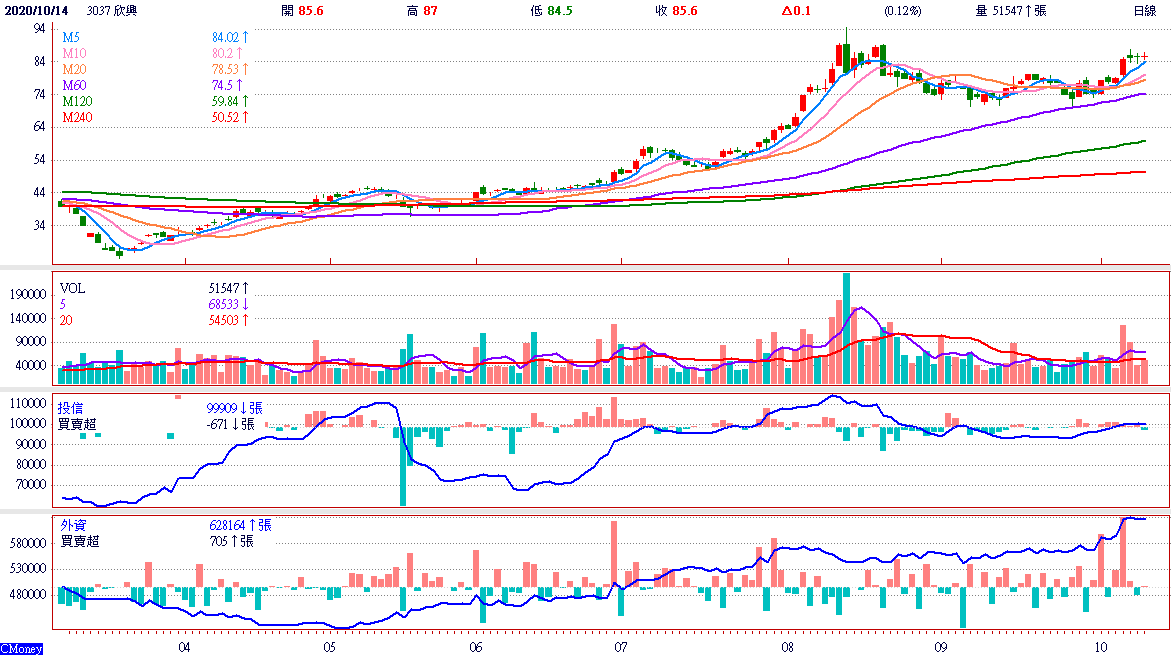Click the M60 moving average legend
The image size is (1171, 667).
tap(75, 85)
